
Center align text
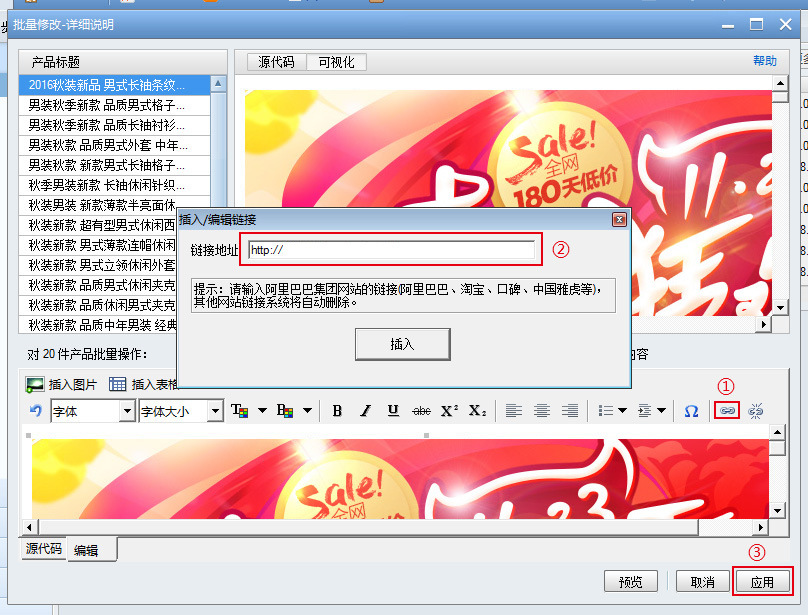(542, 411)
